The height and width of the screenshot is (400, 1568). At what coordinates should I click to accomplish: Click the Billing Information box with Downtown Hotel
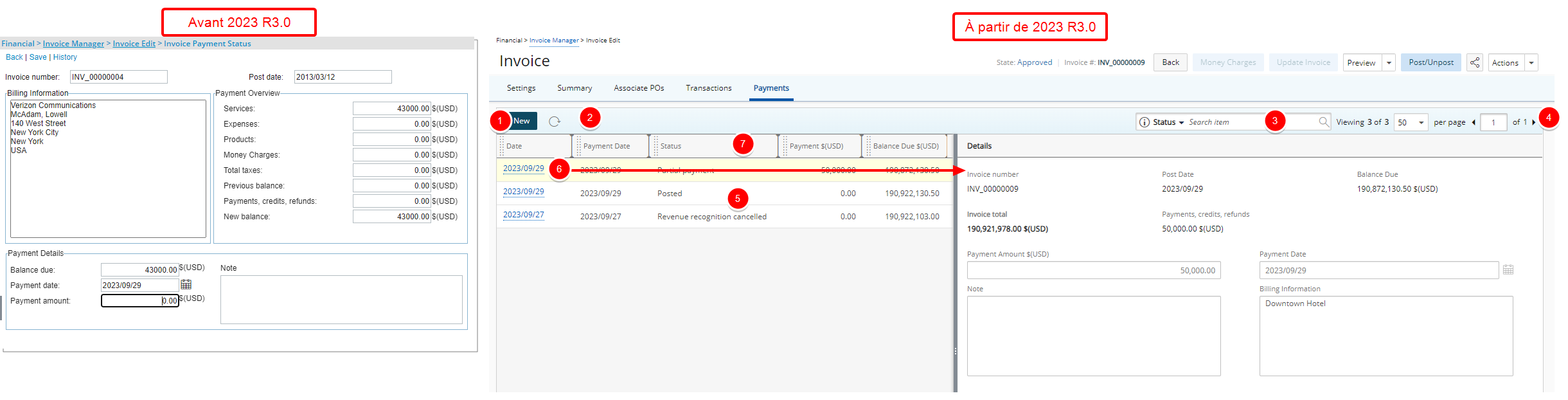[1386, 336]
